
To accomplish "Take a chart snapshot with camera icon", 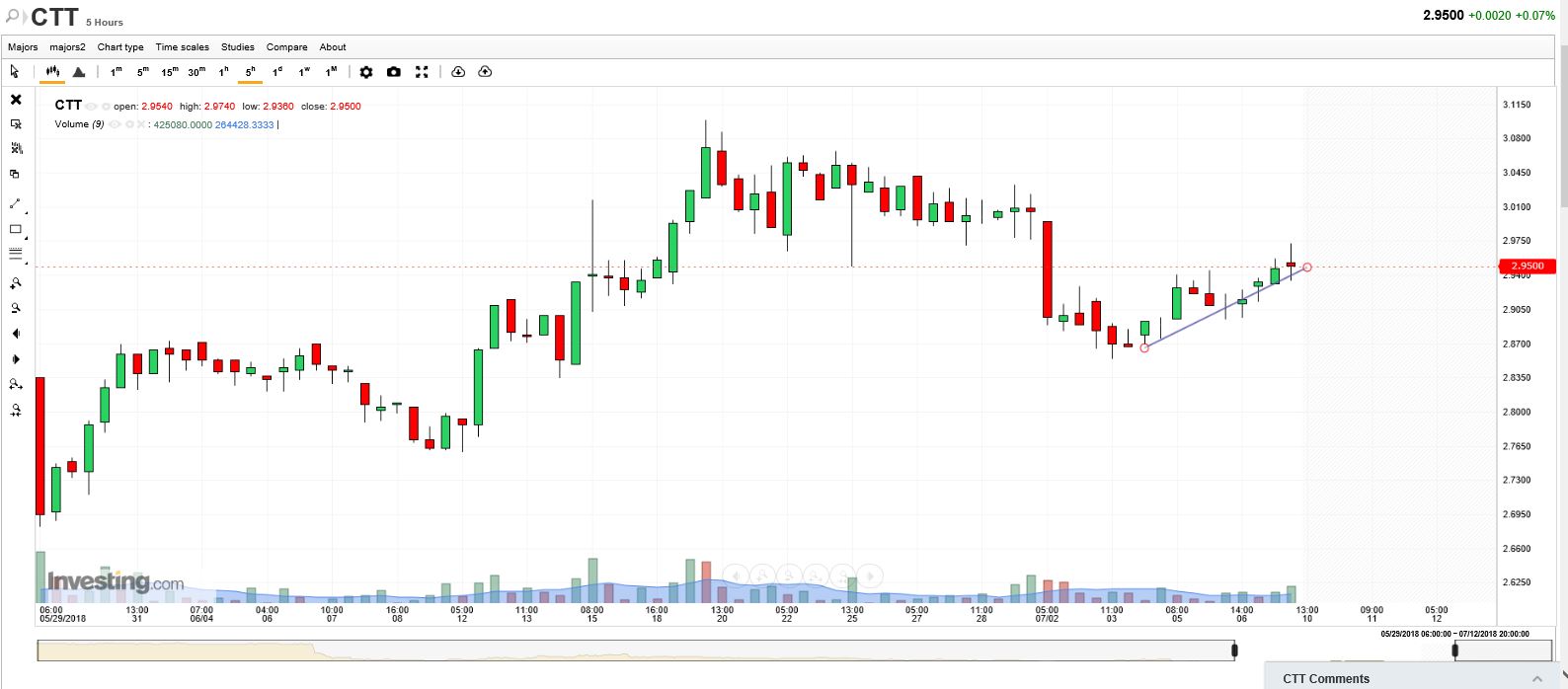I will (394, 72).
